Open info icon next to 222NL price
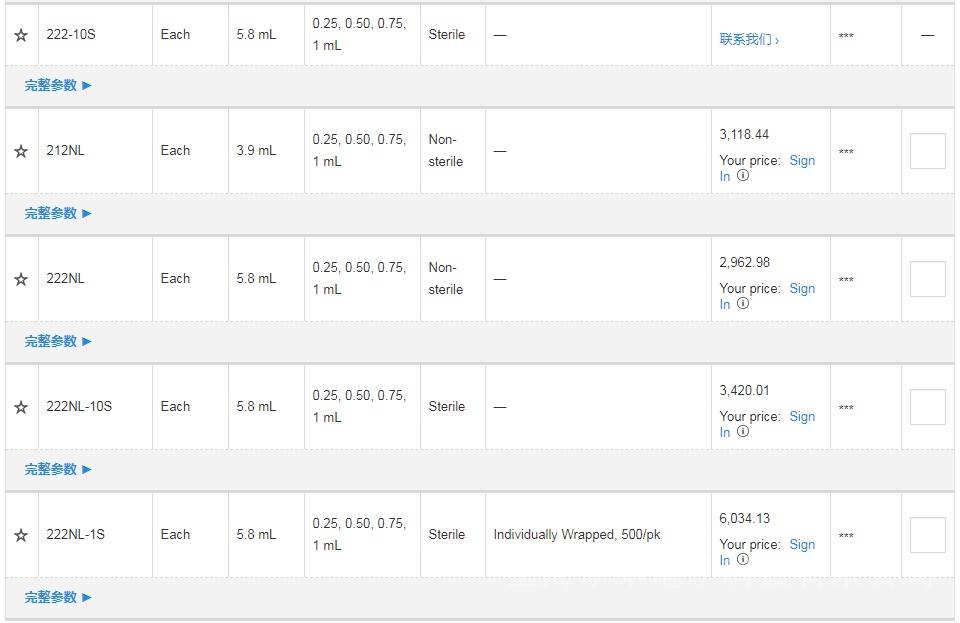 pyautogui.click(x=743, y=303)
